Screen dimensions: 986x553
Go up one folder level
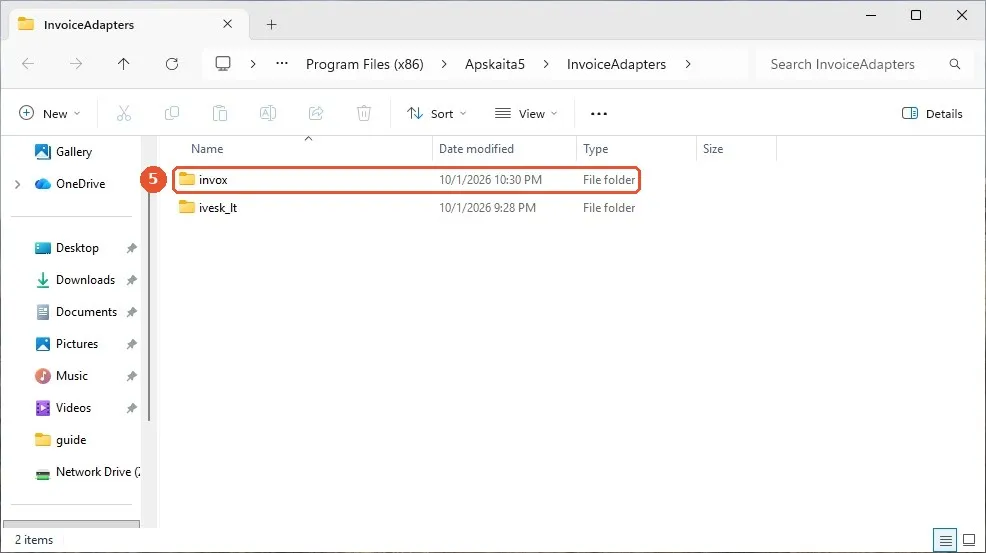point(123,64)
